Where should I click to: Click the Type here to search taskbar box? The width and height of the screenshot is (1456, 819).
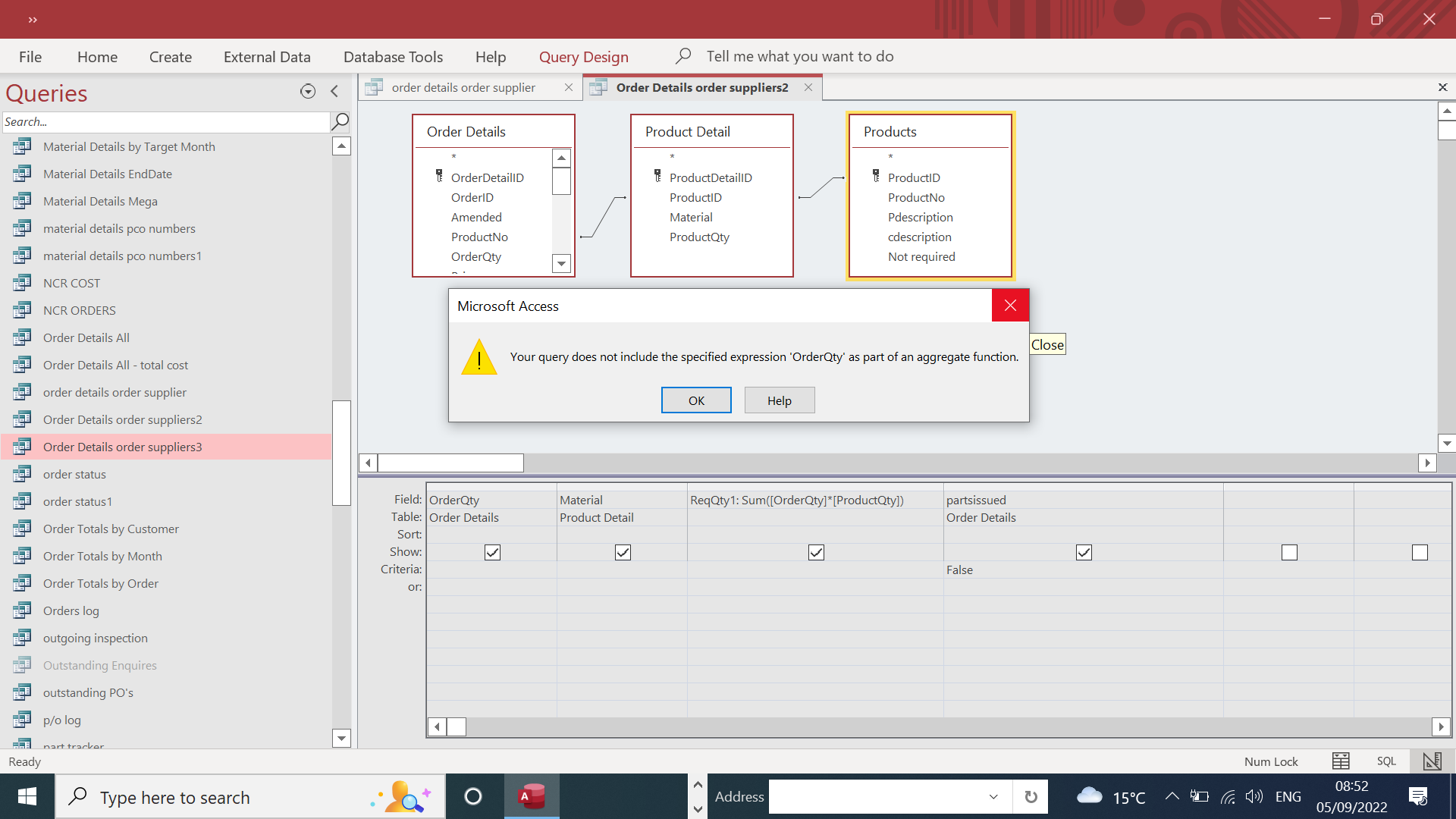[250, 797]
